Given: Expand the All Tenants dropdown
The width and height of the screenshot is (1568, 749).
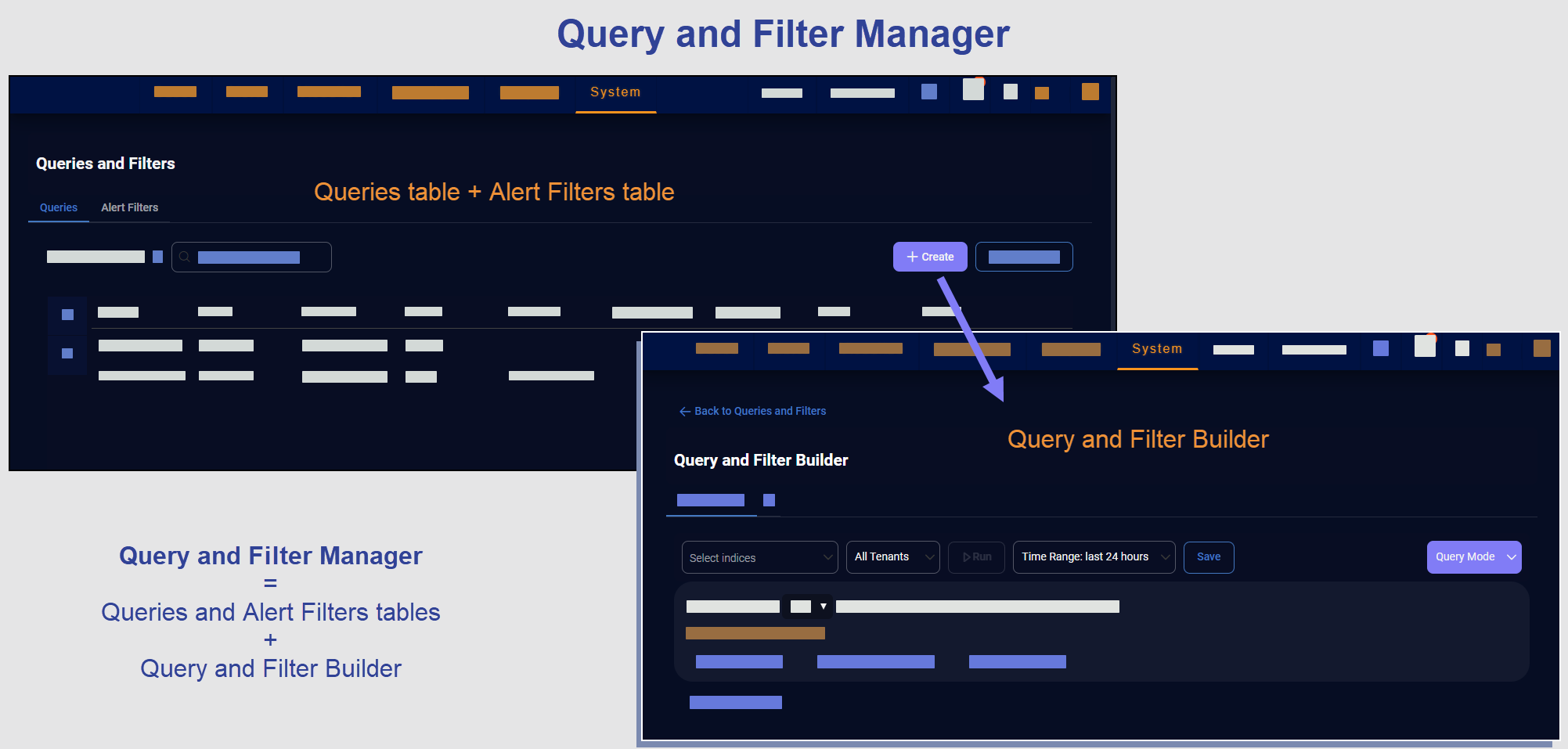Looking at the screenshot, I should coord(892,556).
